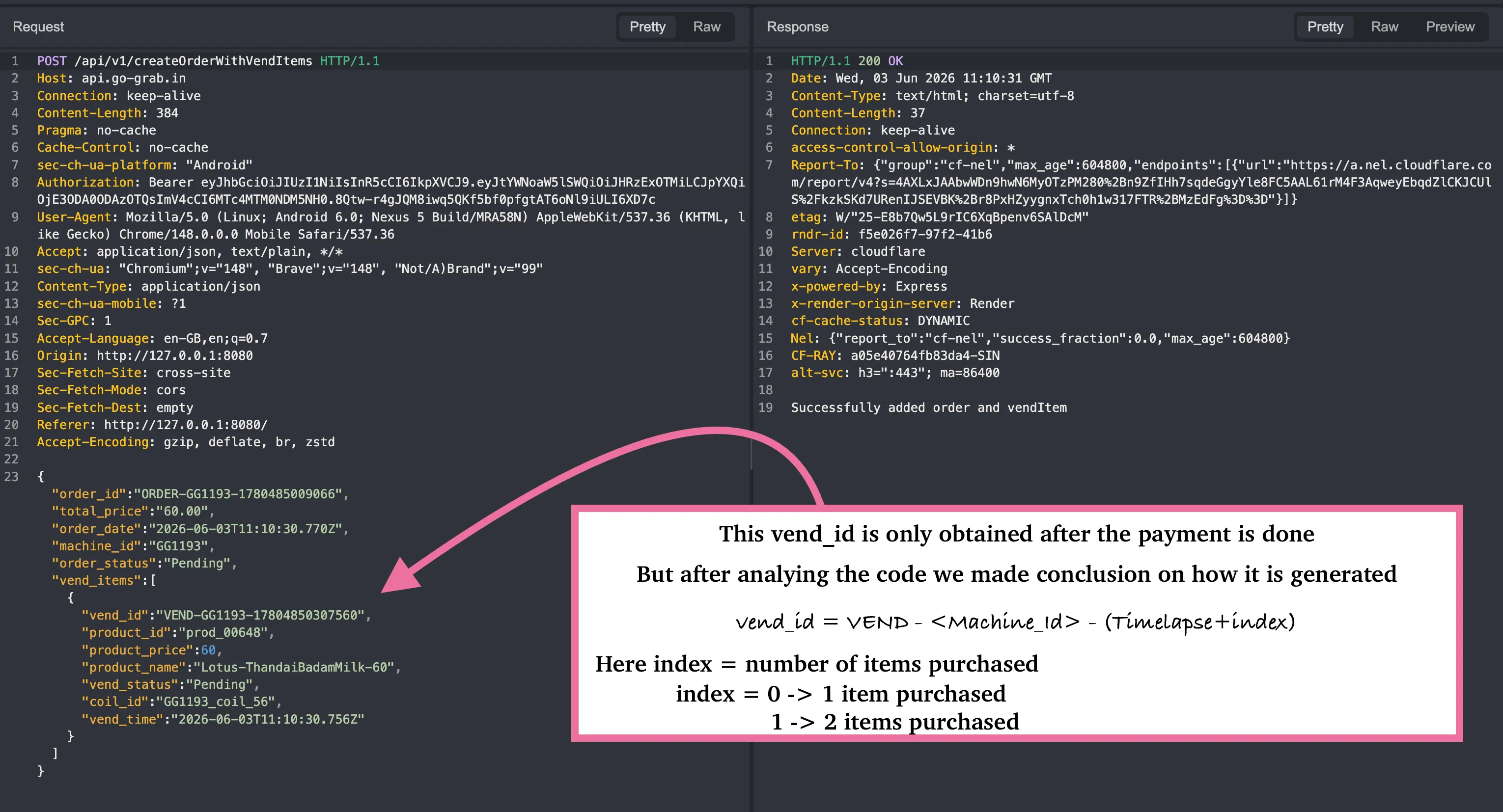Viewport: 1503px width, 812px height.
Task: Click the divider between Request and Response panels
Action: (751, 408)
